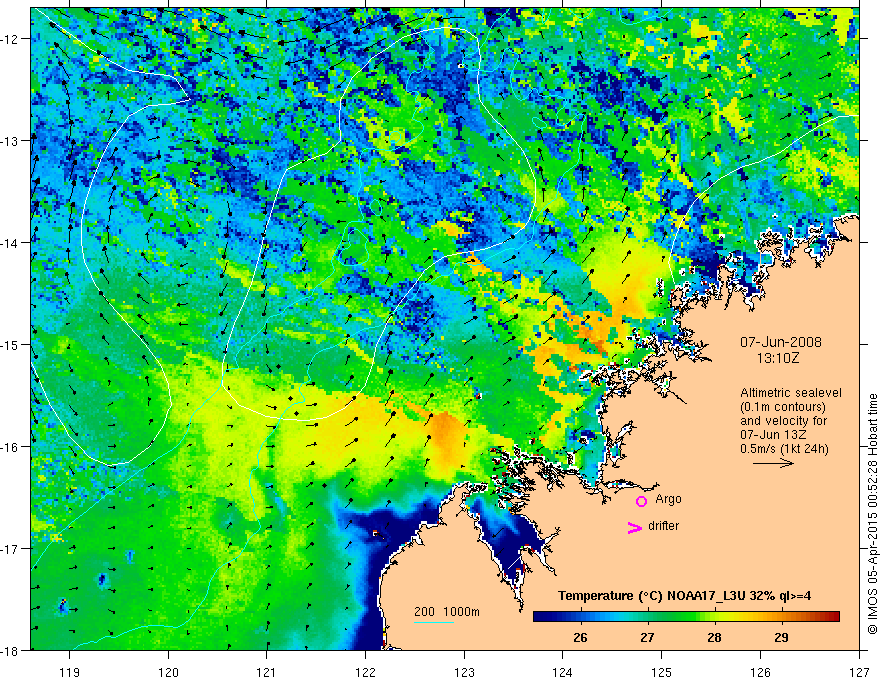Click the 'and velocity for' legend line
This screenshot has height=680, width=880.
coord(783,421)
